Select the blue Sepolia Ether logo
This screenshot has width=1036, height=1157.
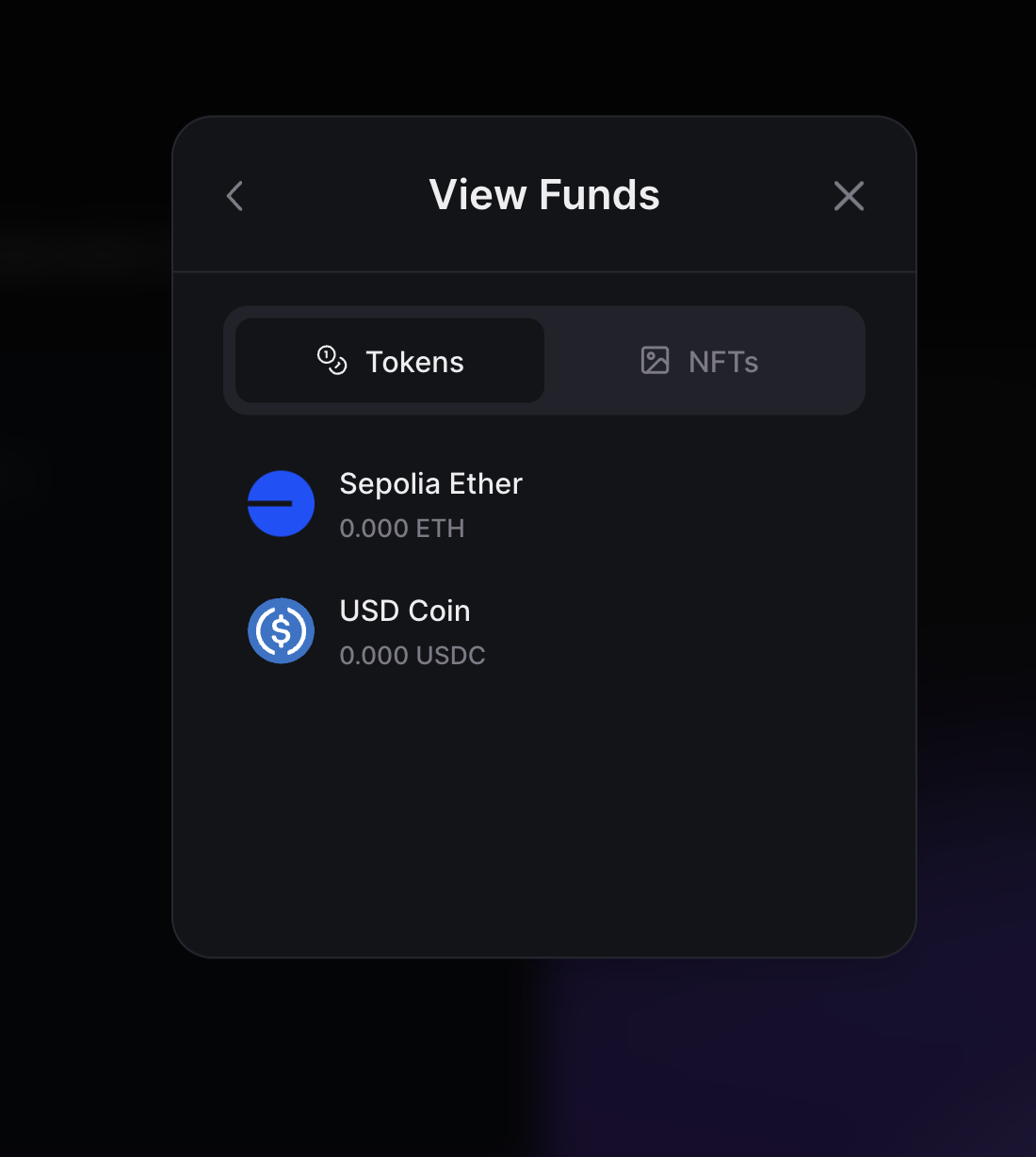[281, 503]
